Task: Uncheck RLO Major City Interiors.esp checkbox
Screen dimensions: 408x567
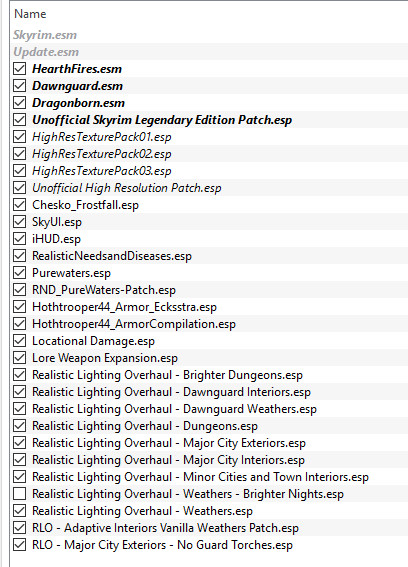Action: click(20, 460)
